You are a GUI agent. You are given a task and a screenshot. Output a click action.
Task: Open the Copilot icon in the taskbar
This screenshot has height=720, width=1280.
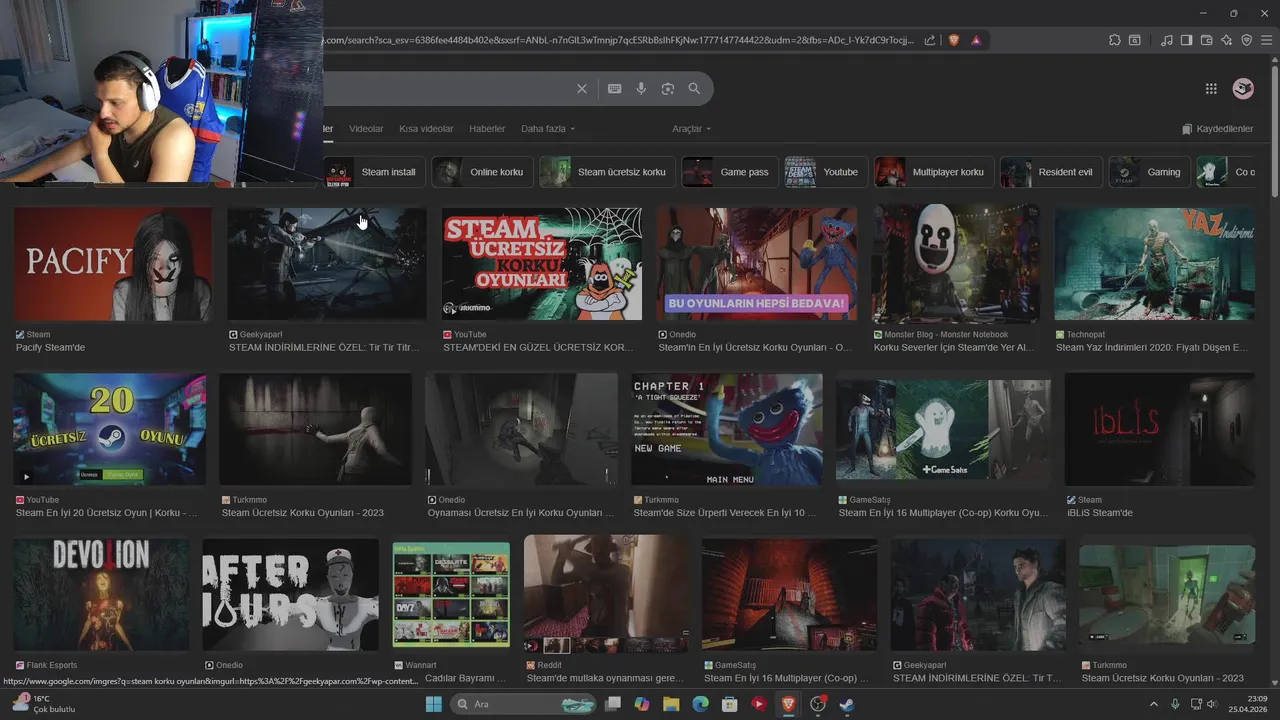click(642, 704)
